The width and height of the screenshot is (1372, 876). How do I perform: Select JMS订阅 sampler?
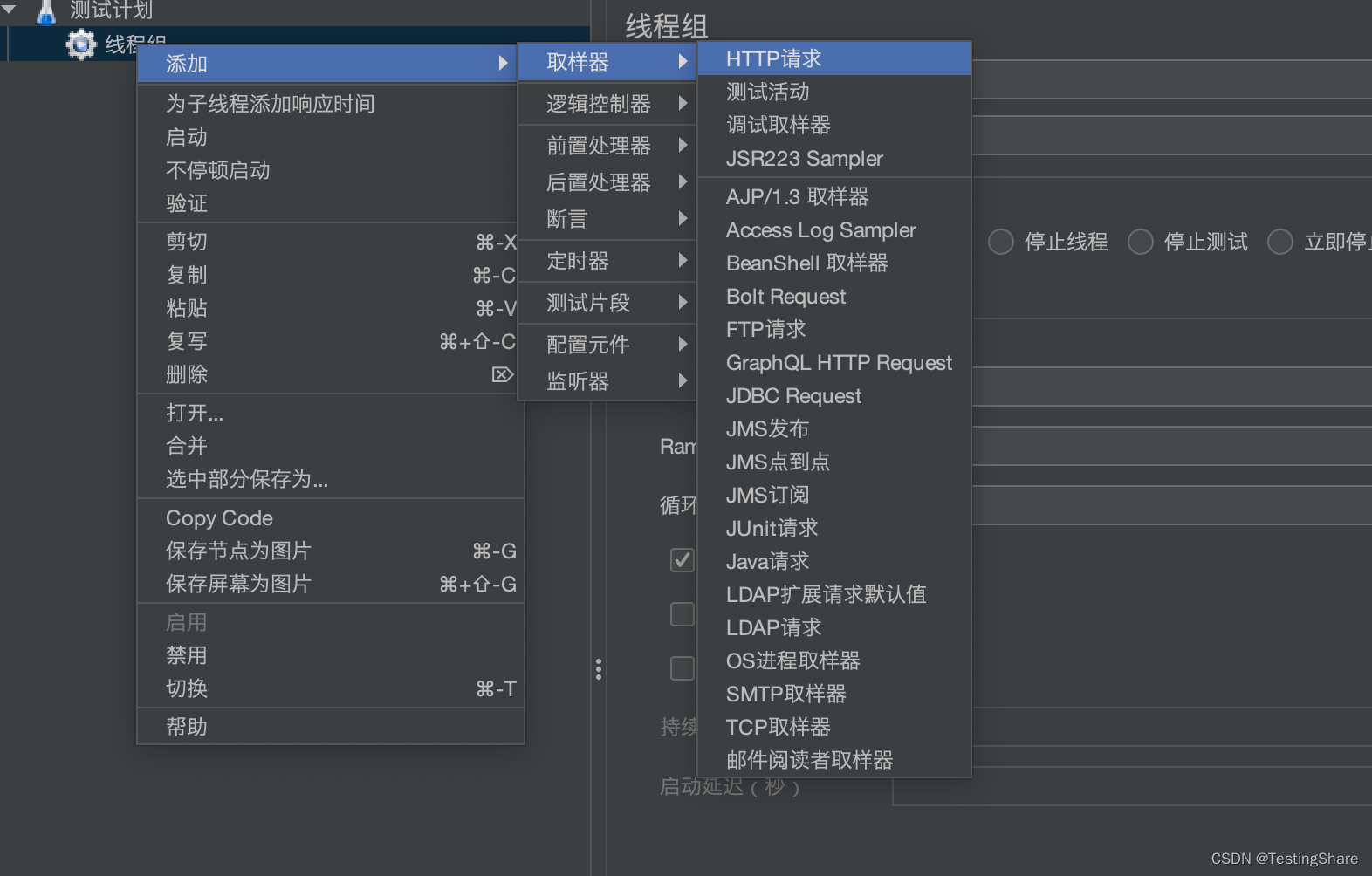[834, 495]
